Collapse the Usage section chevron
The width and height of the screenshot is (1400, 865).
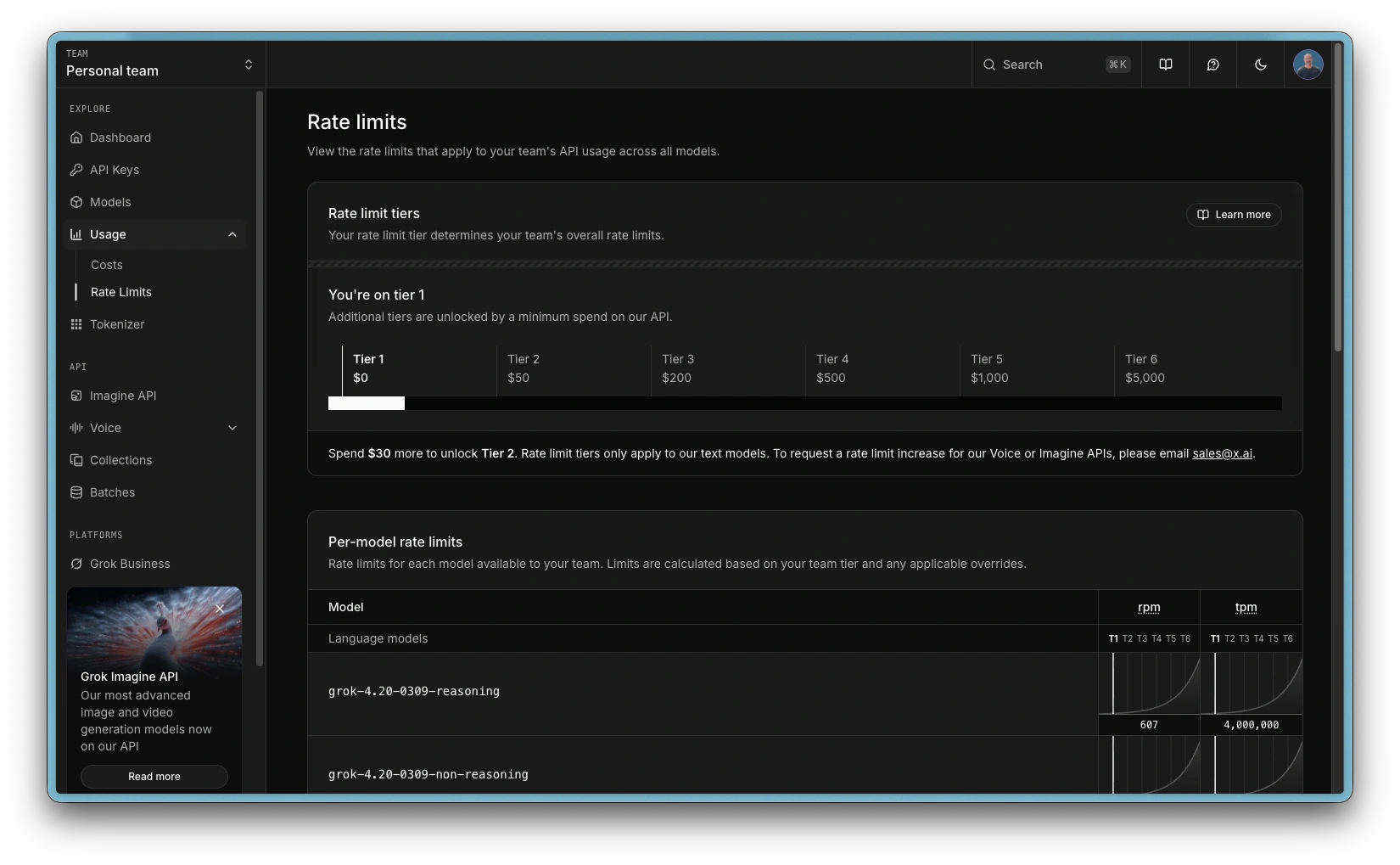[232, 234]
